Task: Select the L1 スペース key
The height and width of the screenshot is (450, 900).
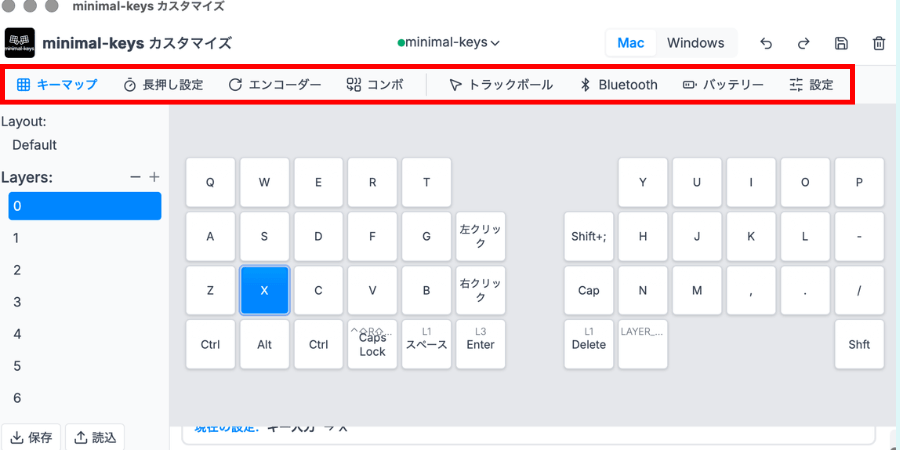Action: 426,344
